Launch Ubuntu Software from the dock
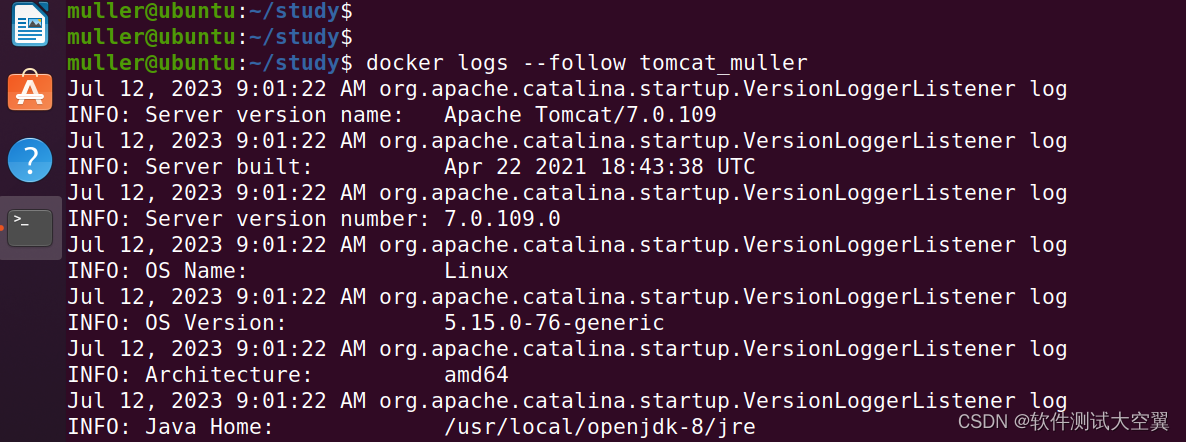The image size is (1186, 442). tap(30, 92)
